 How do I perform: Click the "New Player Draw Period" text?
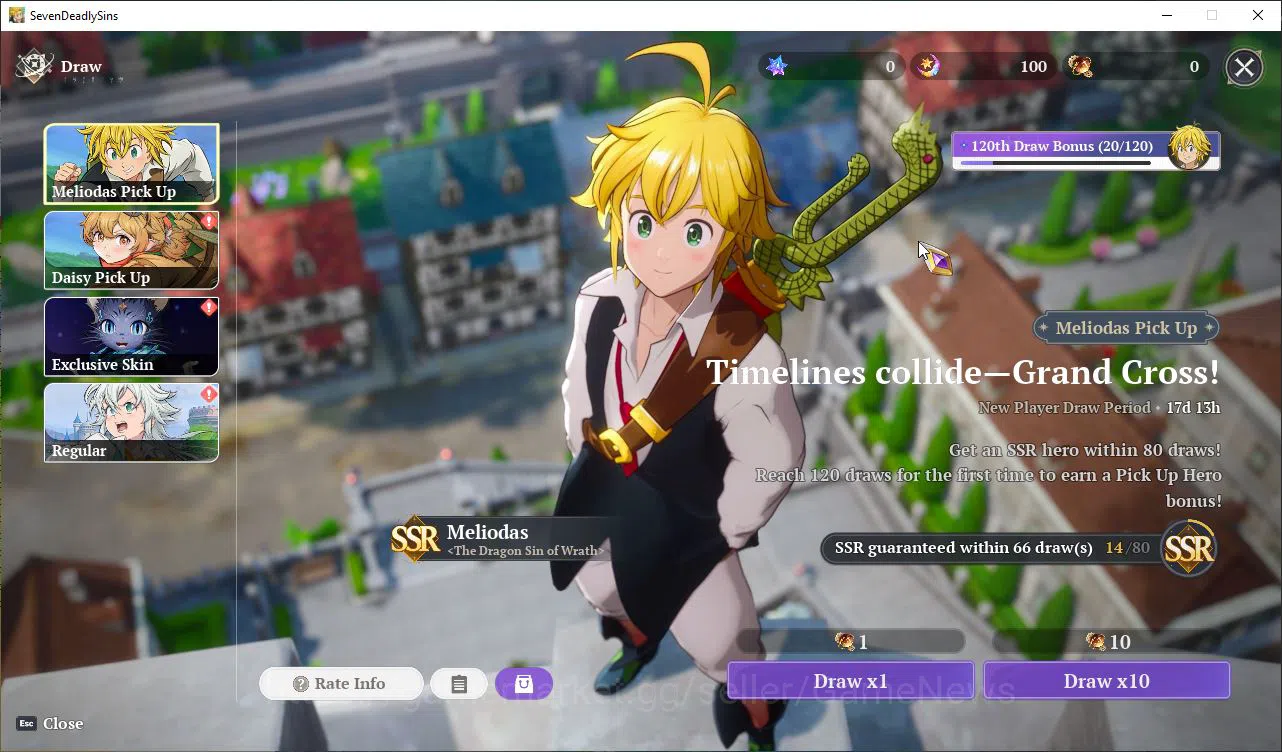pos(1064,408)
